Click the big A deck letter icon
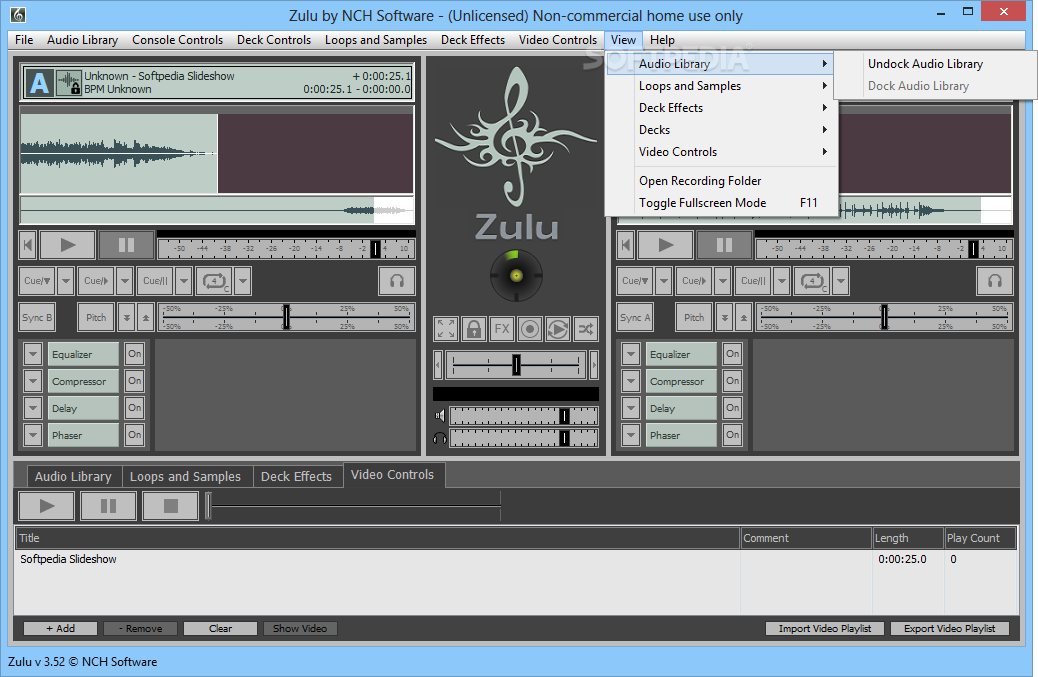The image size is (1038, 677). point(39,83)
